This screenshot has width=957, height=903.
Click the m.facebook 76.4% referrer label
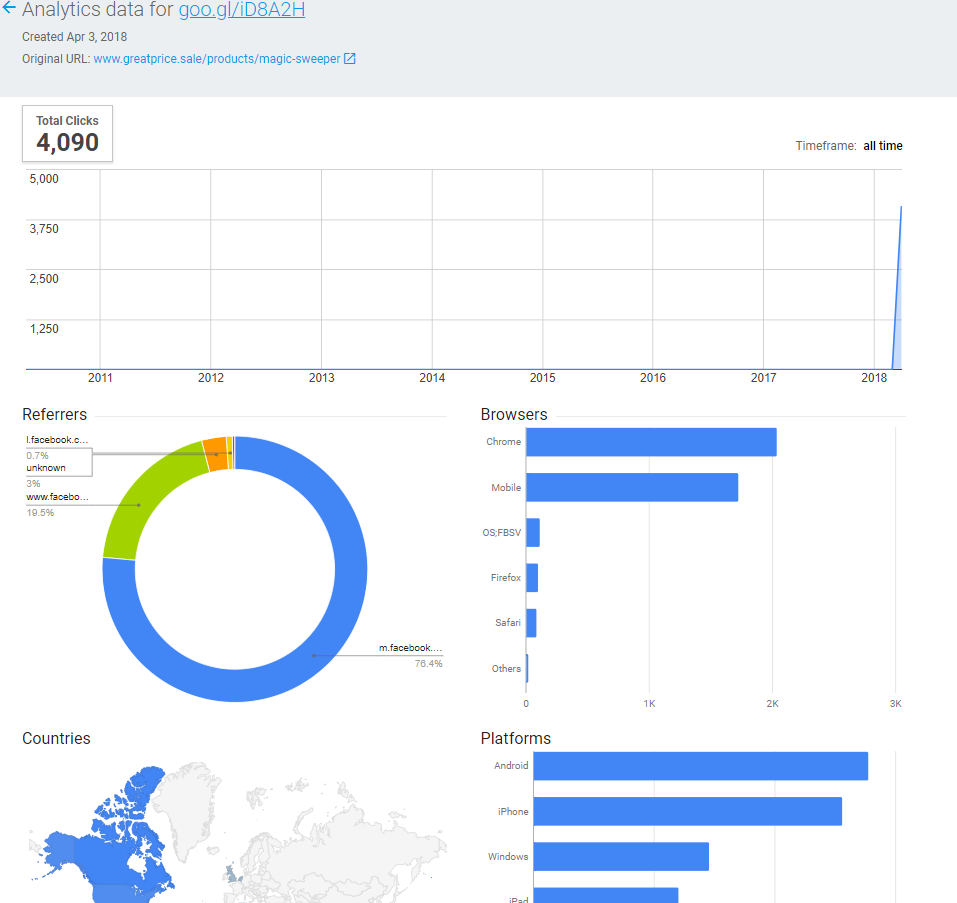tap(410, 649)
